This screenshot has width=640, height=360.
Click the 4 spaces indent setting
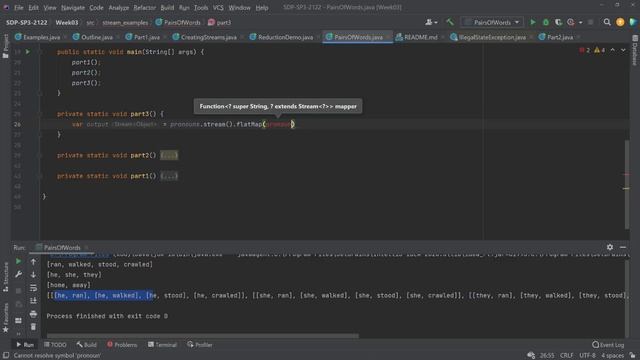click(x=613, y=356)
